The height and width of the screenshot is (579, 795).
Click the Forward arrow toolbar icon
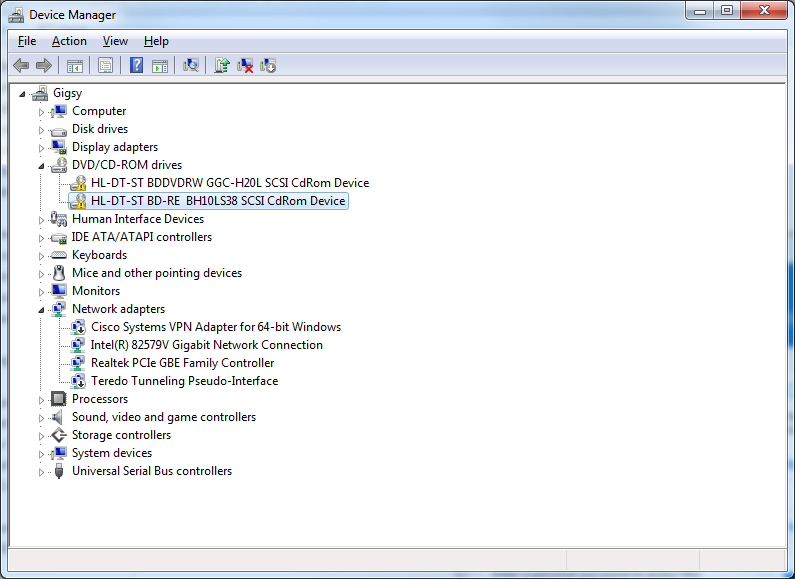44,65
